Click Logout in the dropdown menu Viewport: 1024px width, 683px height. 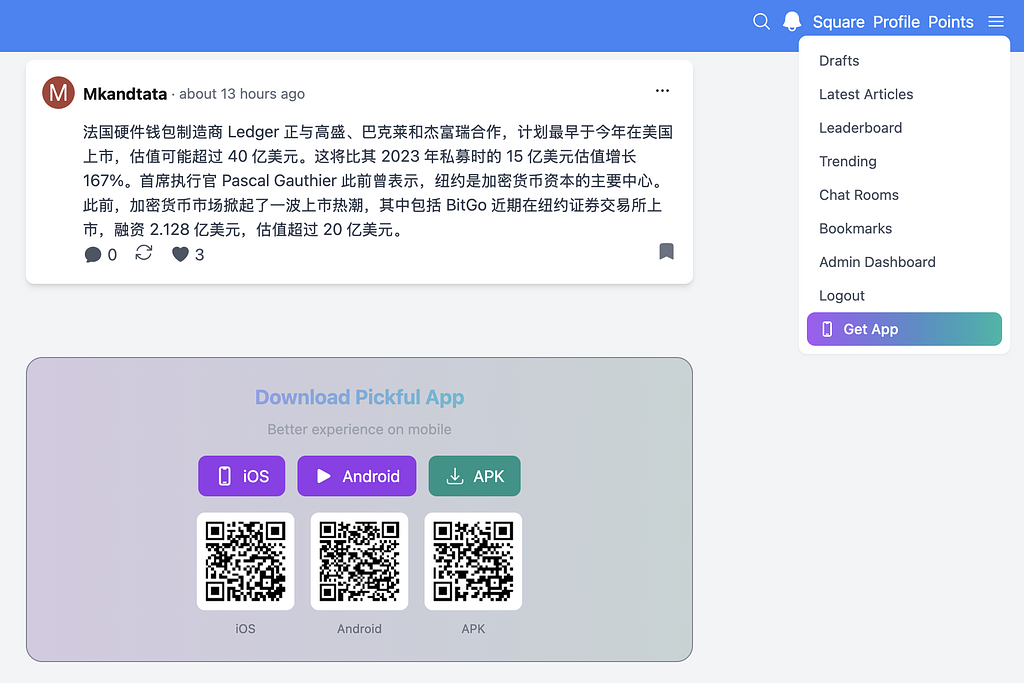842,296
